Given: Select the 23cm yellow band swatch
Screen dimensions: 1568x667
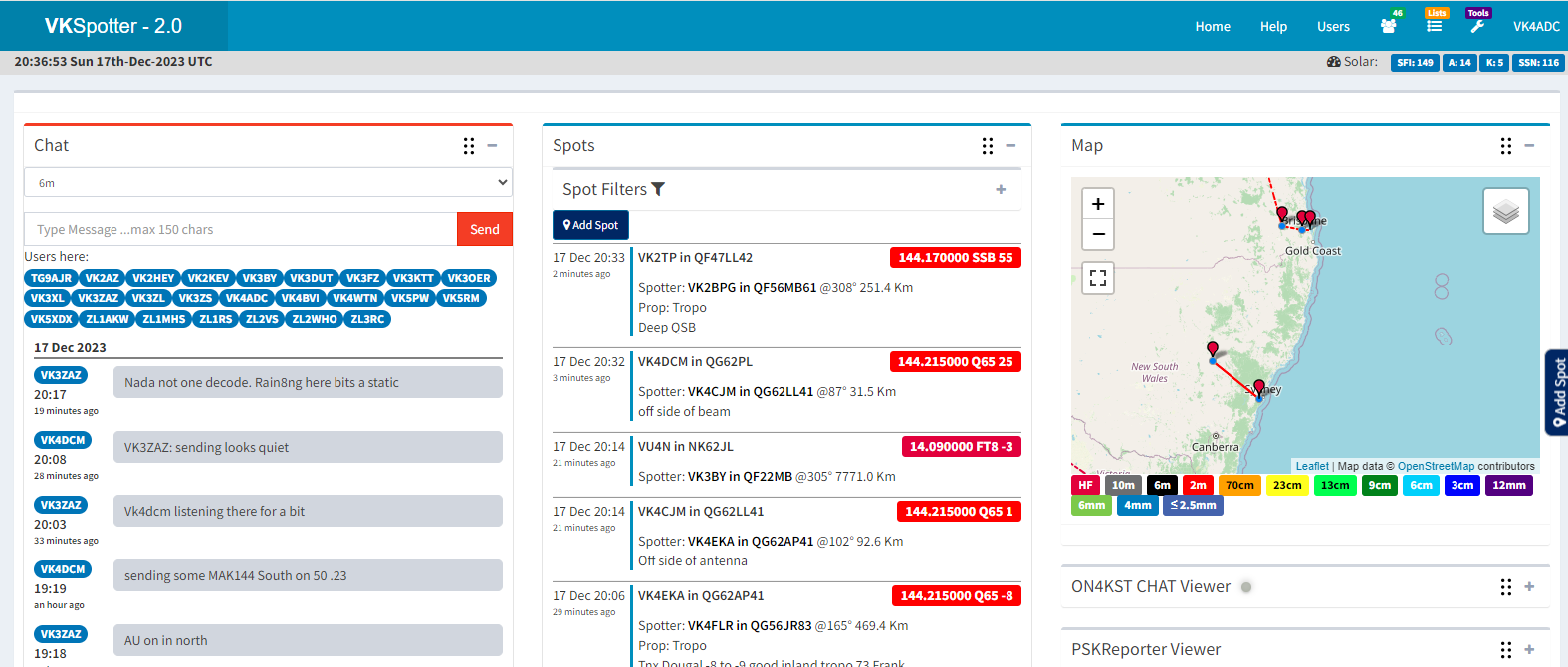Looking at the screenshot, I should [x=1287, y=486].
